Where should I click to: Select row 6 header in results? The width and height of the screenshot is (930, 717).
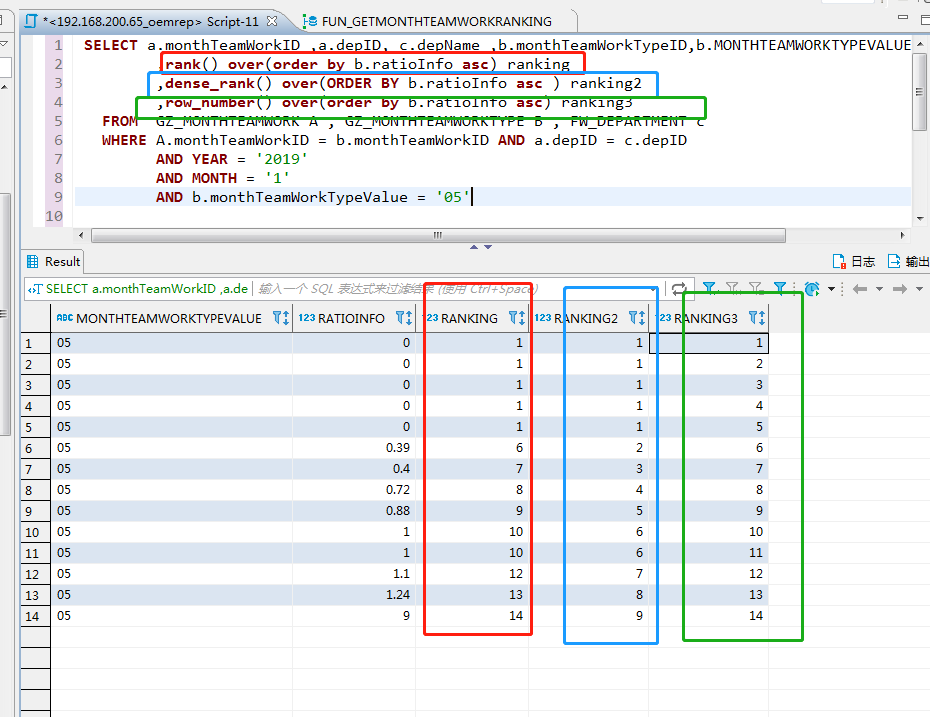pyautogui.click(x=35, y=449)
